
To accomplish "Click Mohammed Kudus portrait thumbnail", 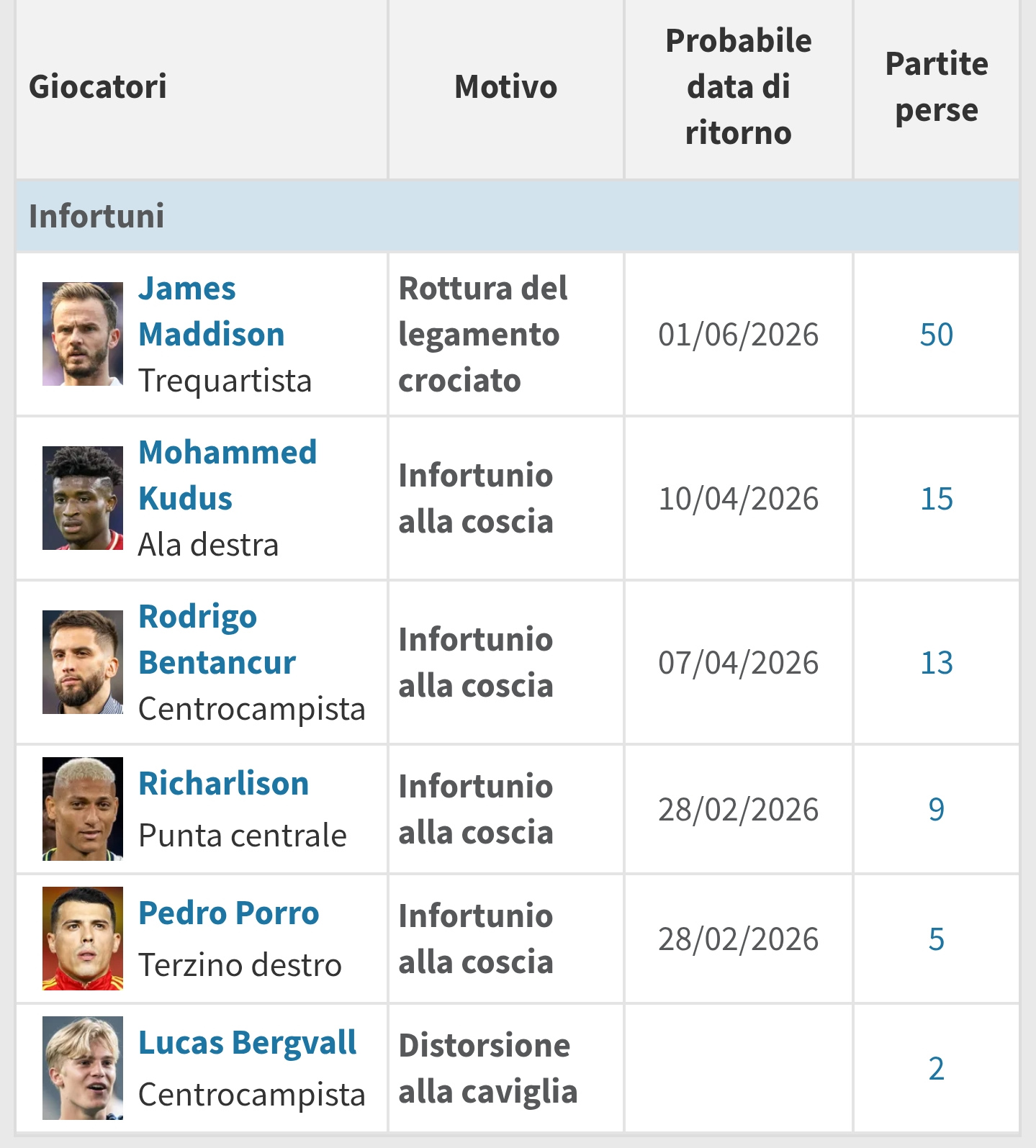I will point(83,498).
